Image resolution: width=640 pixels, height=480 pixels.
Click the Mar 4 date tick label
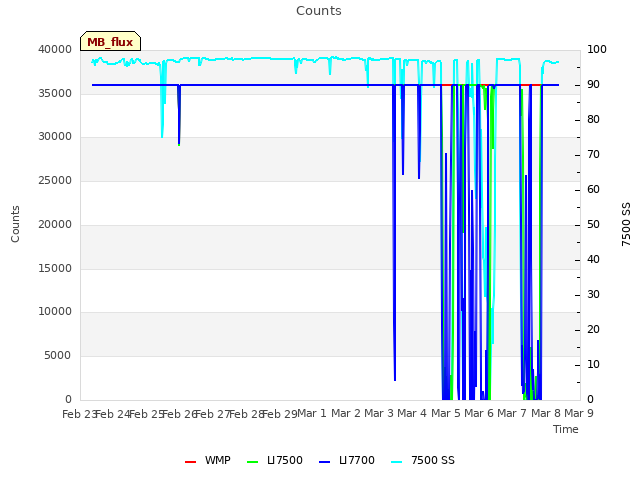pos(412,413)
